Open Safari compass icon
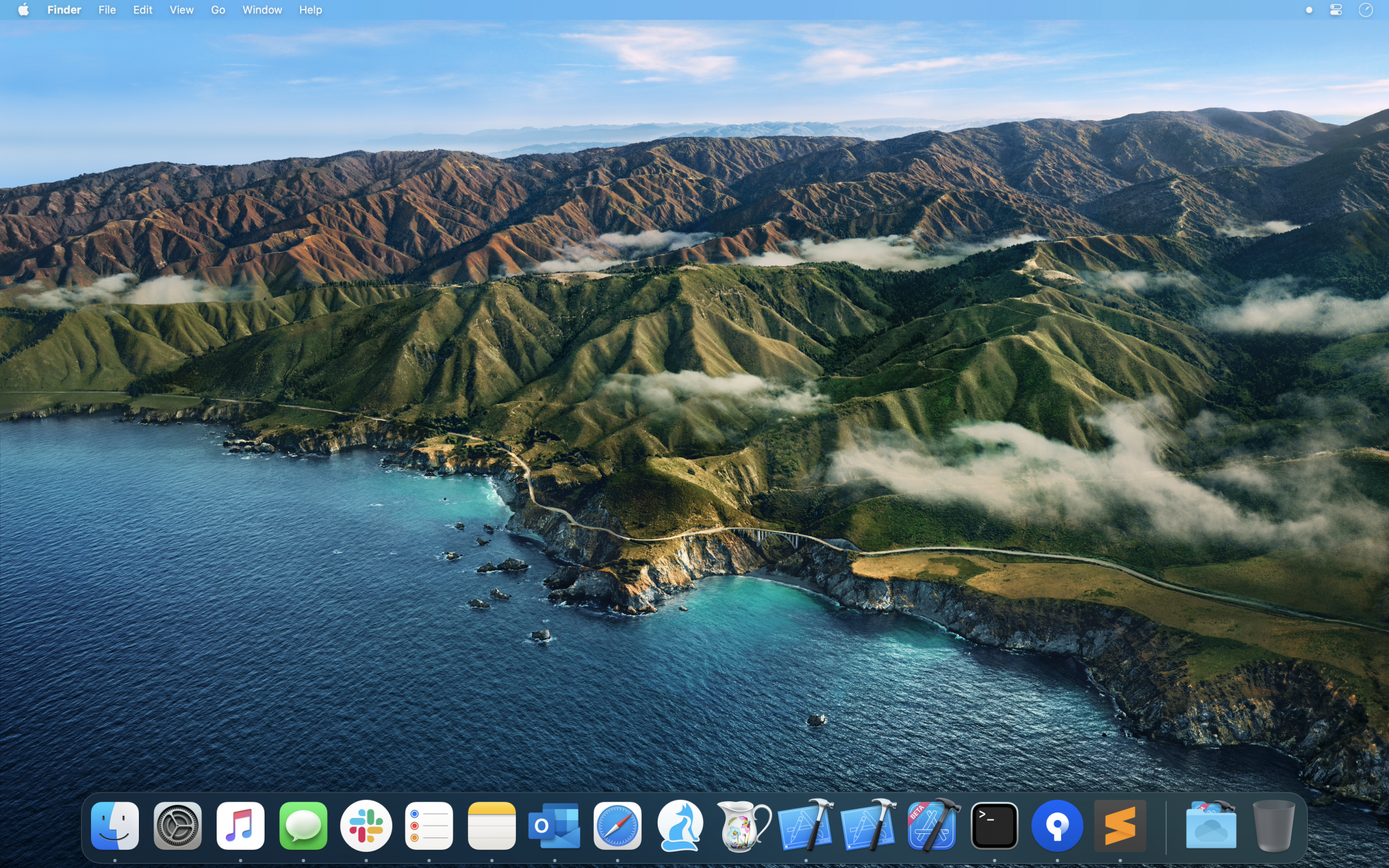The height and width of the screenshot is (868, 1389). tap(617, 826)
